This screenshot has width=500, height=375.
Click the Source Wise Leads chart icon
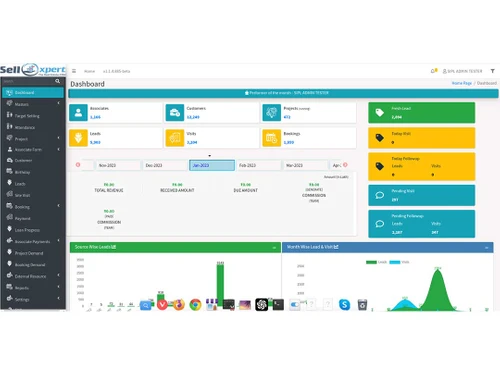click(114, 247)
